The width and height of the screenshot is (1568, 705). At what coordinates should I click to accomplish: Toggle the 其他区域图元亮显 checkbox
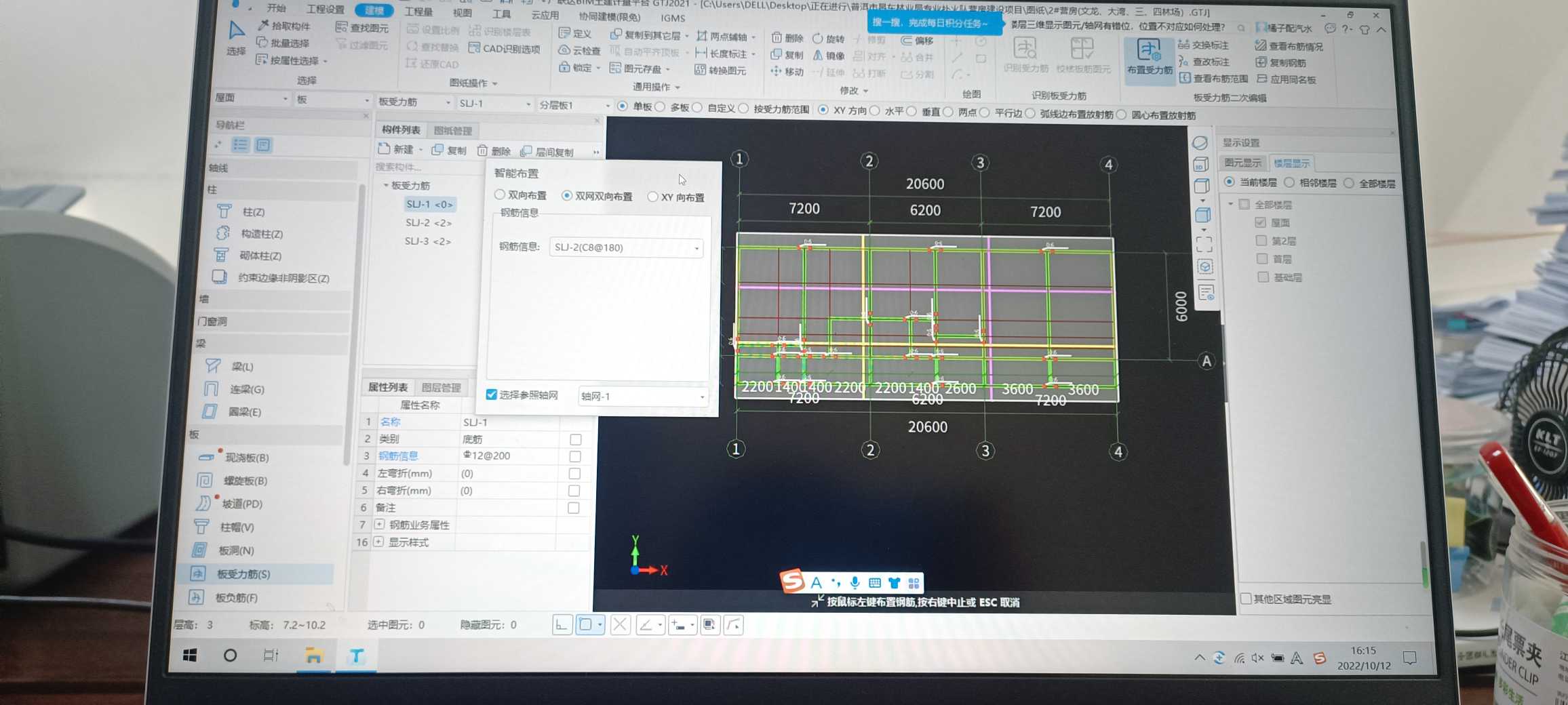(x=1246, y=599)
